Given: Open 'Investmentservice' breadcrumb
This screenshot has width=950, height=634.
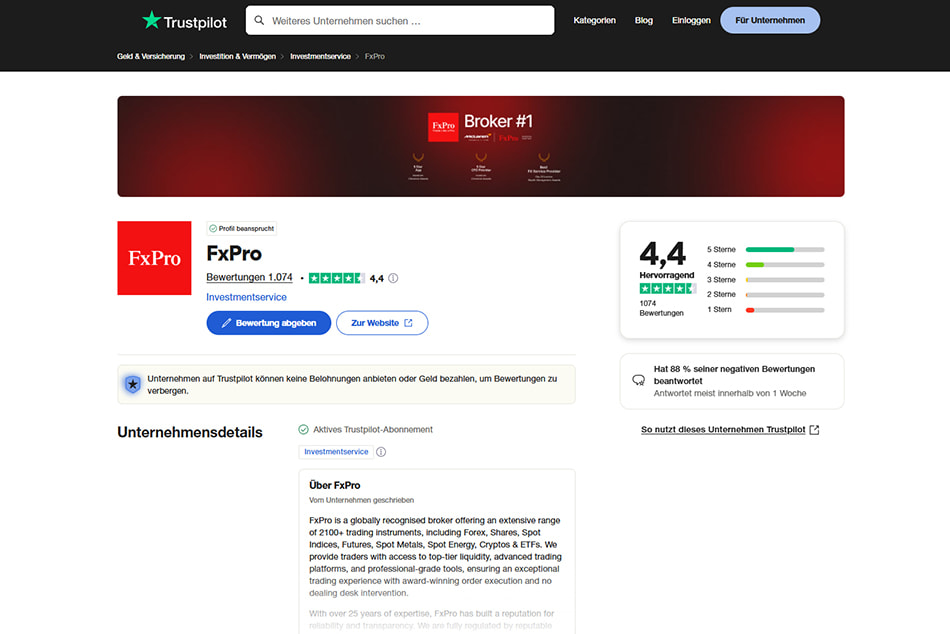Looking at the screenshot, I should [321, 56].
